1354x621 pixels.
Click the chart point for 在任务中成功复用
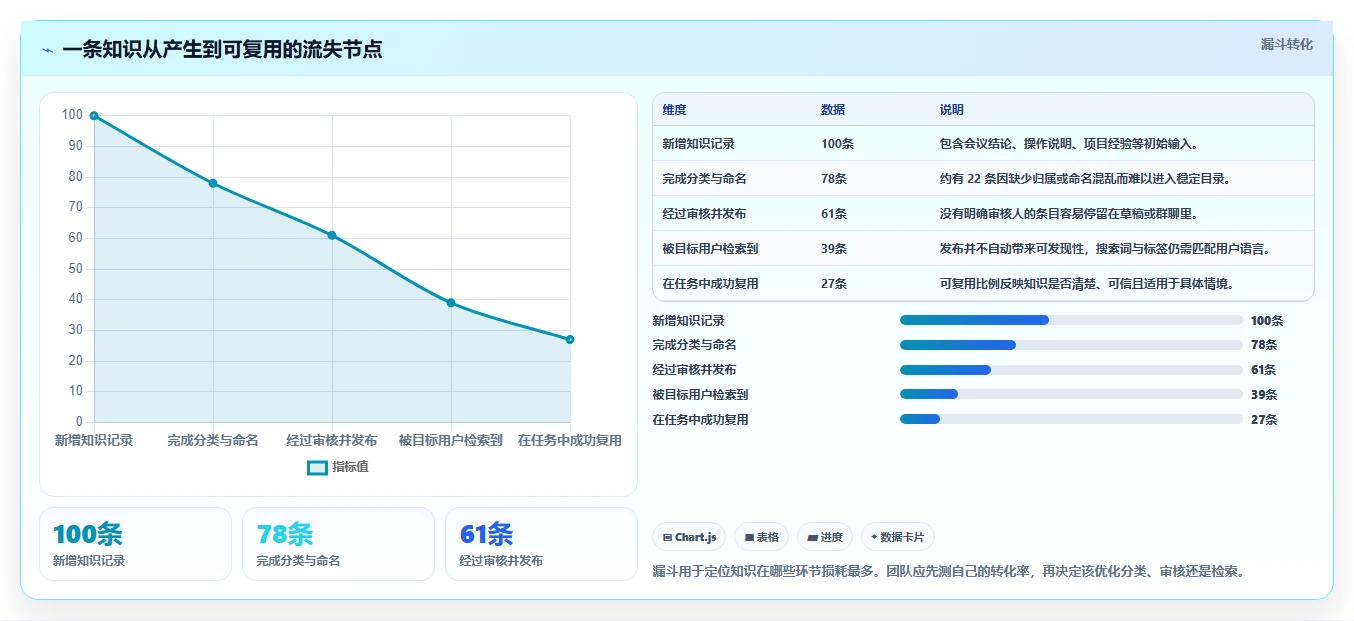click(570, 339)
